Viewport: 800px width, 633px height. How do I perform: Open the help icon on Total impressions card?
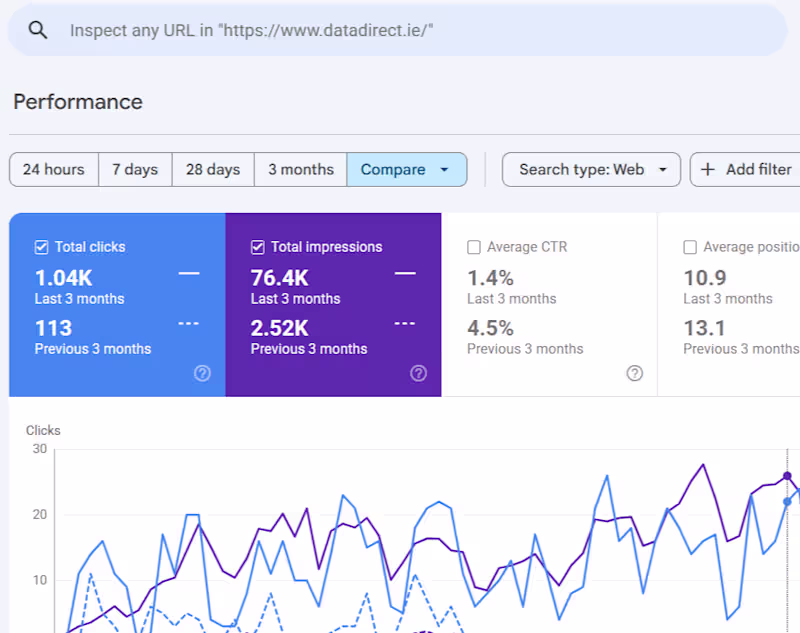(x=418, y=373)
